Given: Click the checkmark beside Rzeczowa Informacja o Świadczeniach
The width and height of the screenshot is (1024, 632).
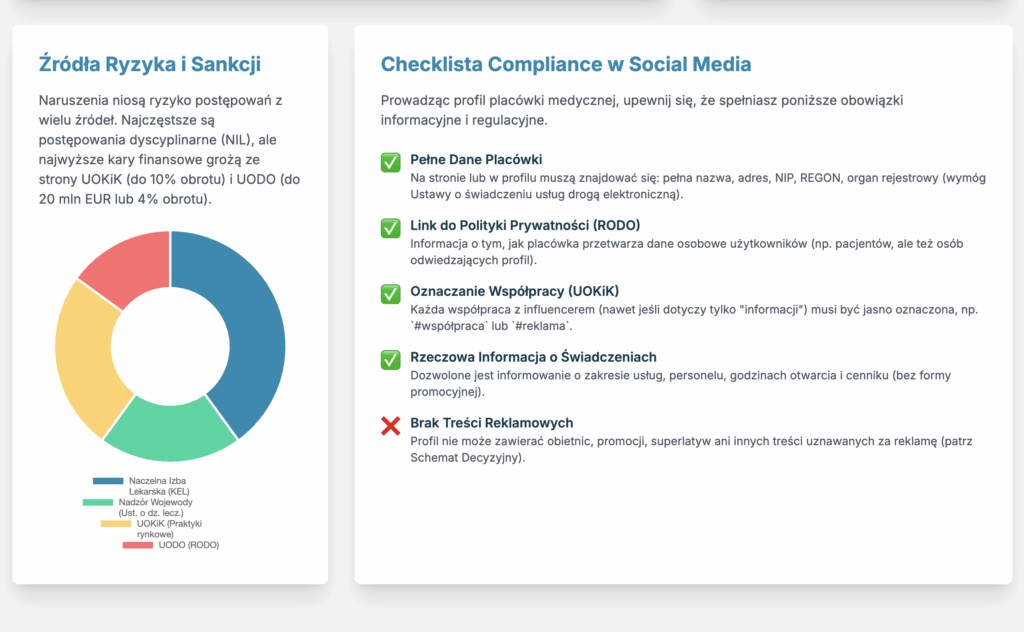Looking at the screenshot, I should pos(390,360).
